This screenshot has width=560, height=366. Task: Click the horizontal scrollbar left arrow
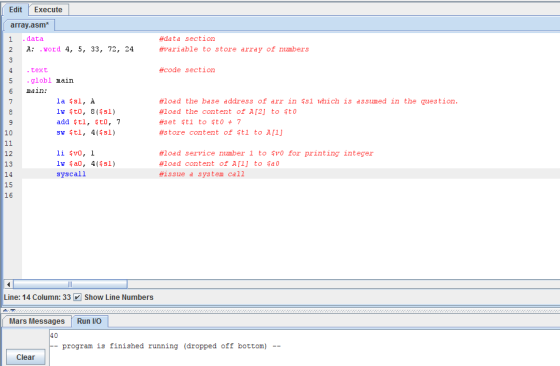pos(9,284)
